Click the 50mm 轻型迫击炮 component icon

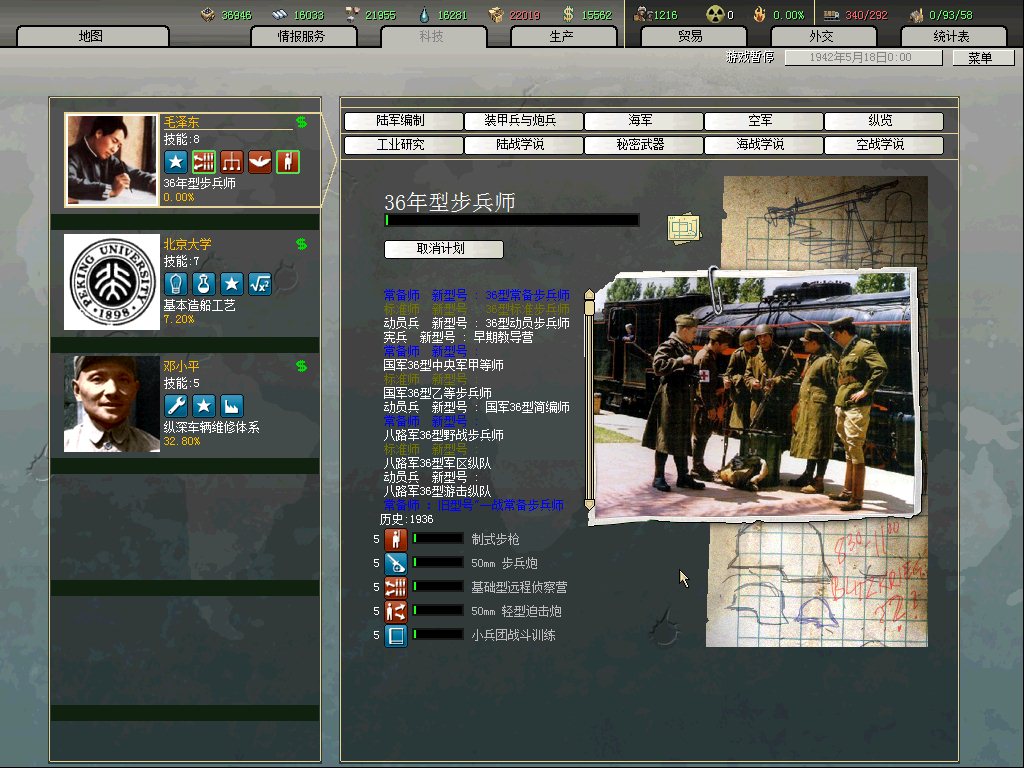tap(395, 611)
